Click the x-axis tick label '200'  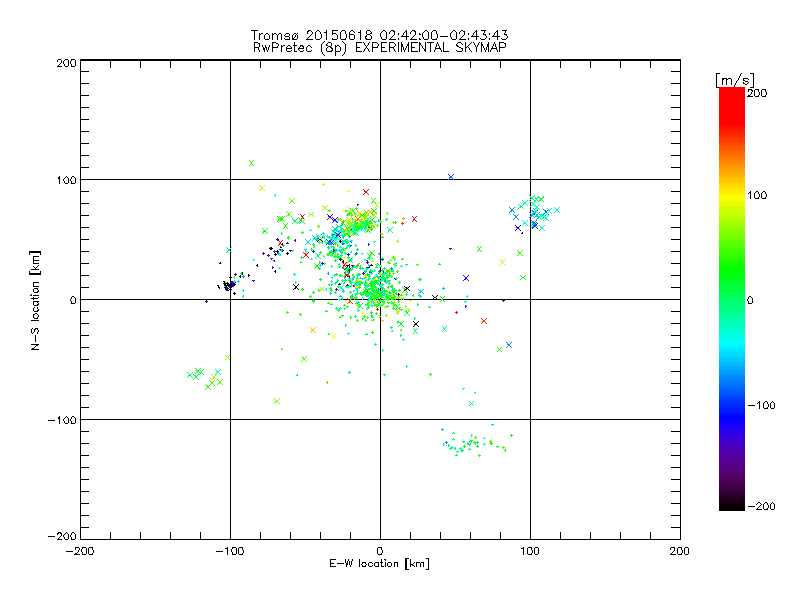680,551
